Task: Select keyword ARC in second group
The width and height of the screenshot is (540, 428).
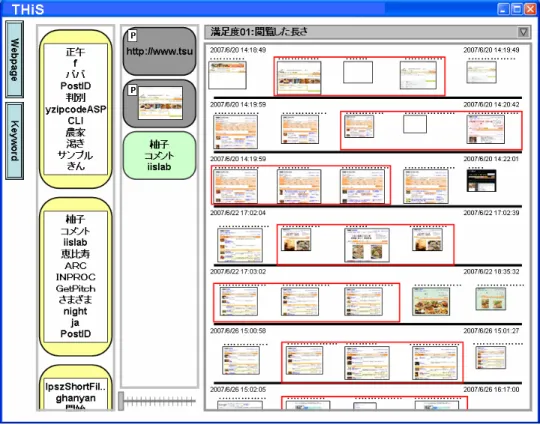Action: pos(75,265)
